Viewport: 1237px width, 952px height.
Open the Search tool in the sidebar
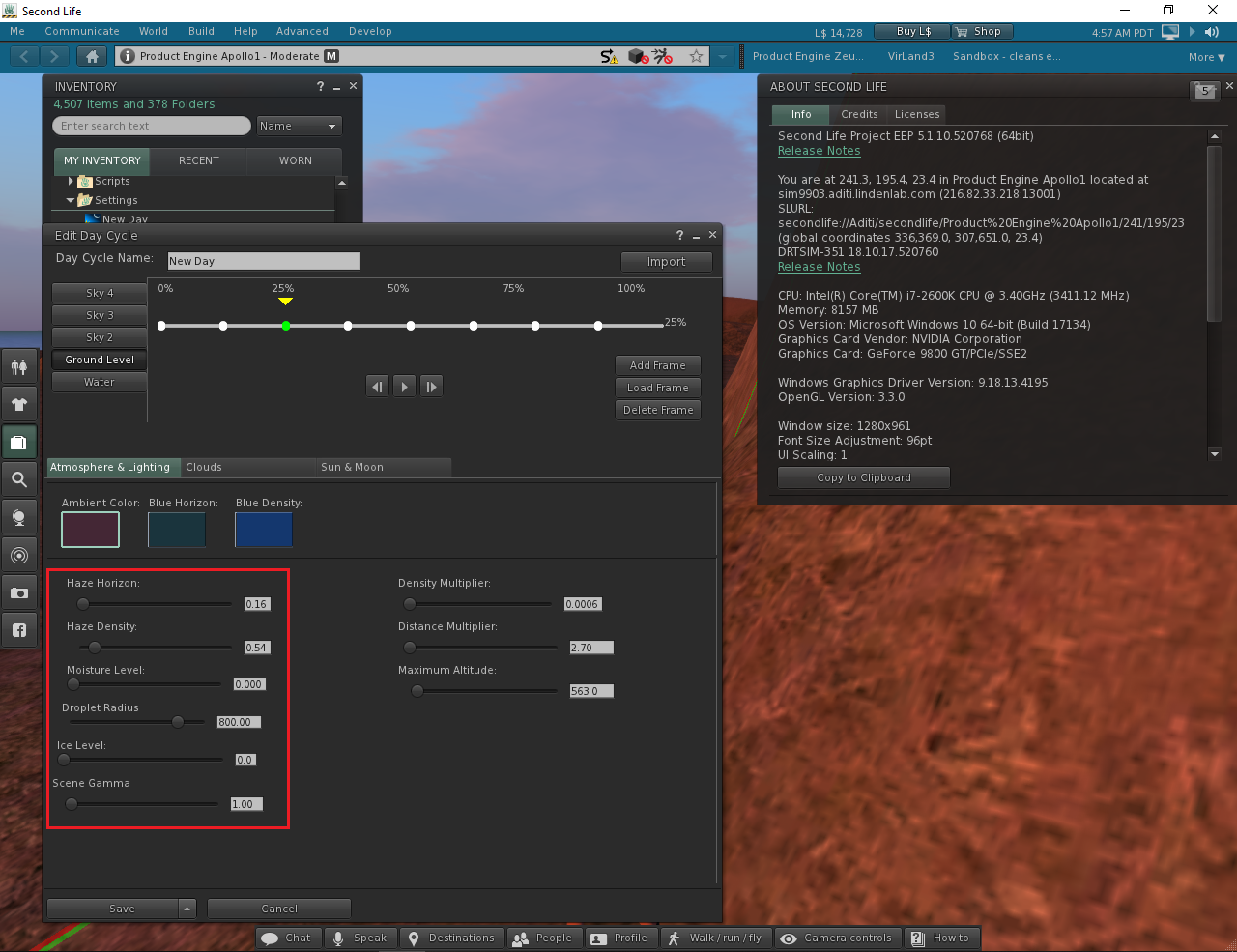pos(20,478)
